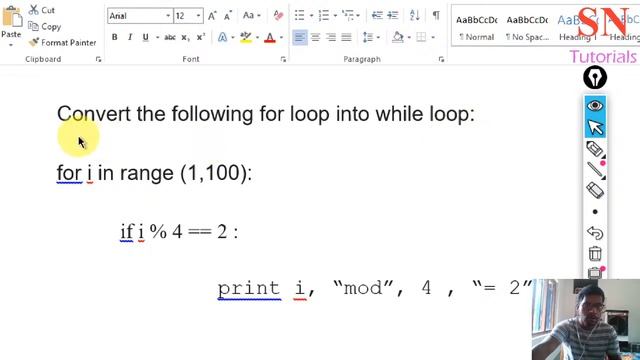Toggle superscript formatting
This screenshot has width=640, height=360.
point(201,37)
